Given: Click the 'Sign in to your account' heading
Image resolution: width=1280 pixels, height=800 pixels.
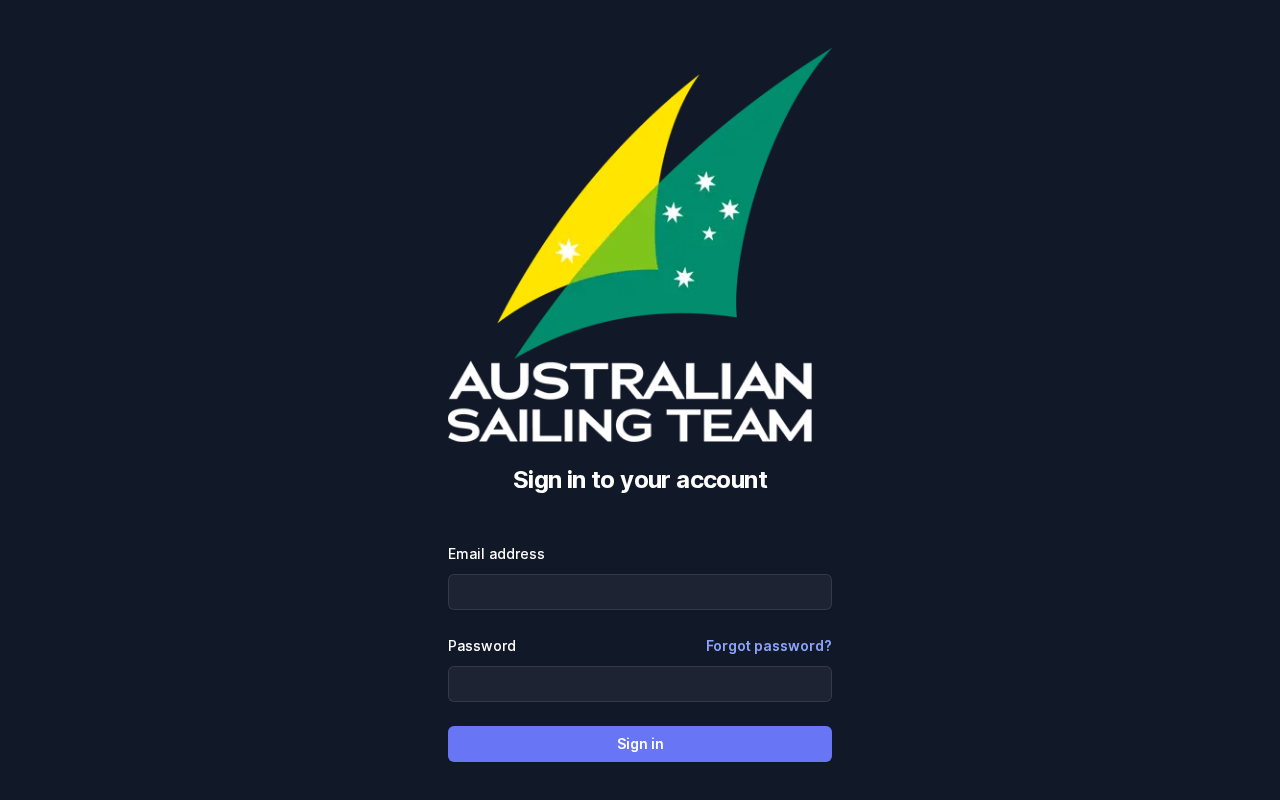Looking at the screenshot, I should [x=640, y=480].
